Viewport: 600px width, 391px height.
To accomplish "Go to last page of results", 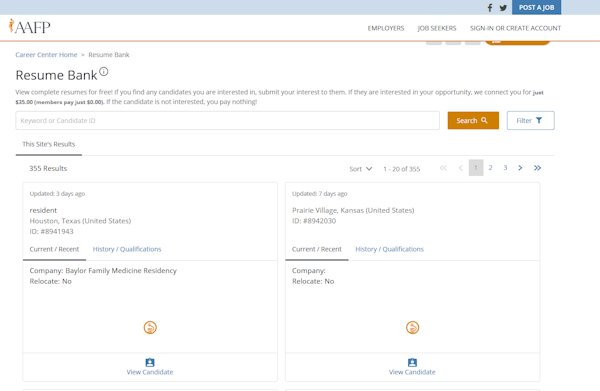I will click(537, 168).
